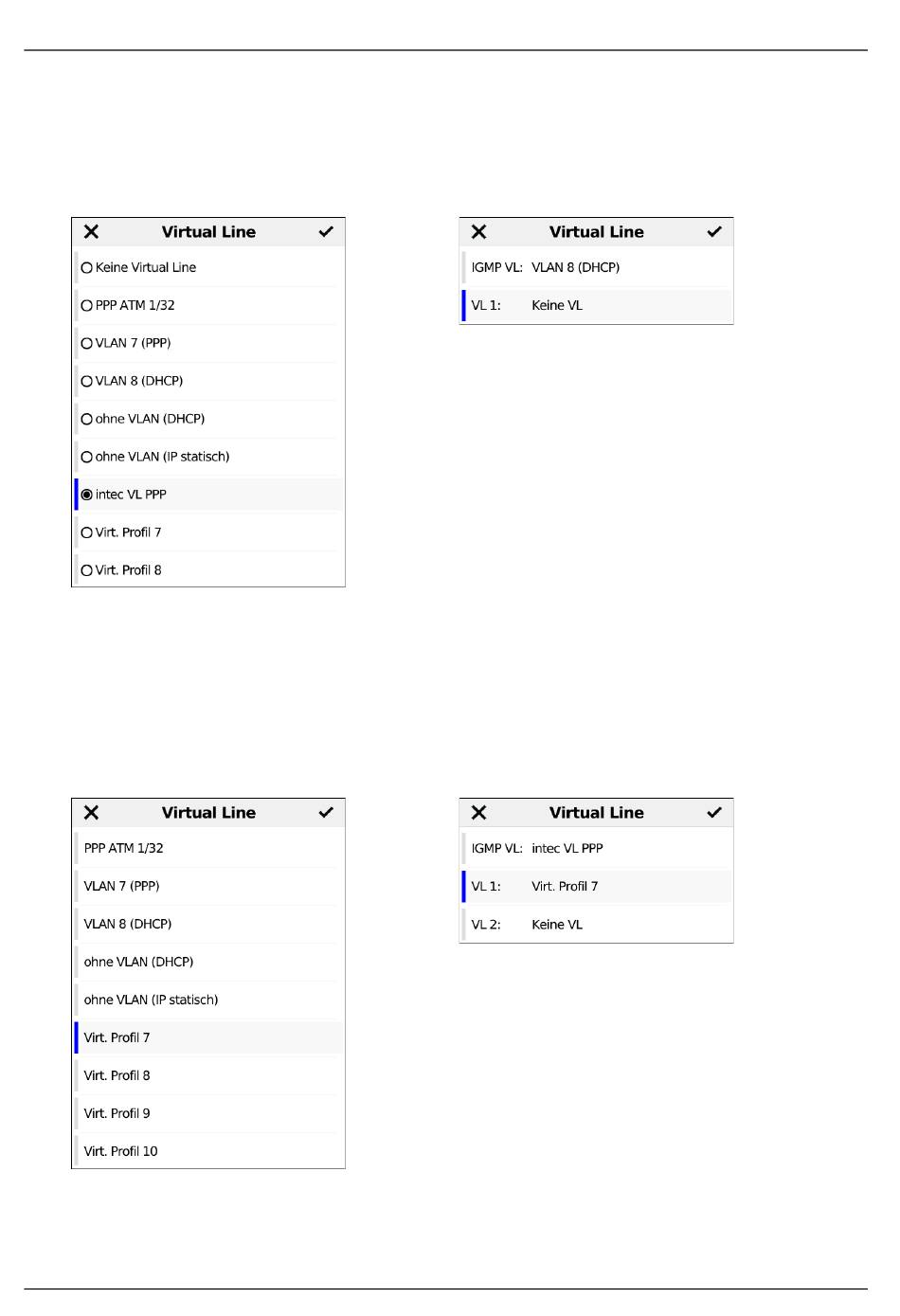Click the X icon in the panel with VL 2 row
Screen dimensions: 900x1316
(x=479, y=813)
